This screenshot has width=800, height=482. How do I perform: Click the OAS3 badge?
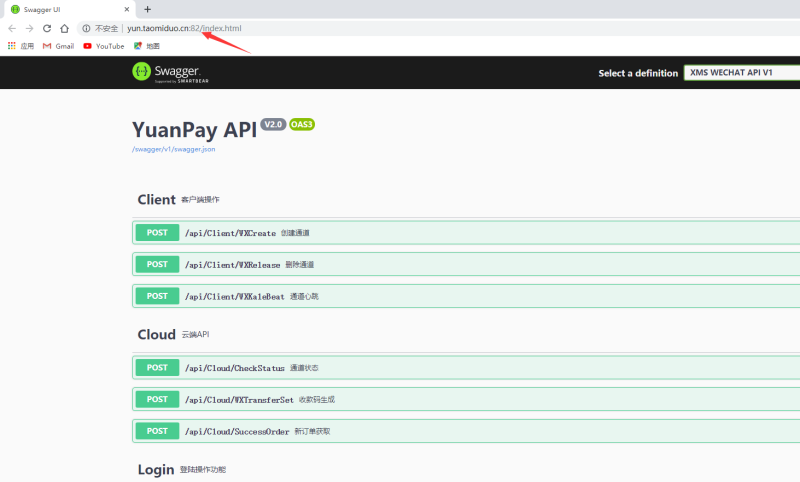tap(302, 124)
